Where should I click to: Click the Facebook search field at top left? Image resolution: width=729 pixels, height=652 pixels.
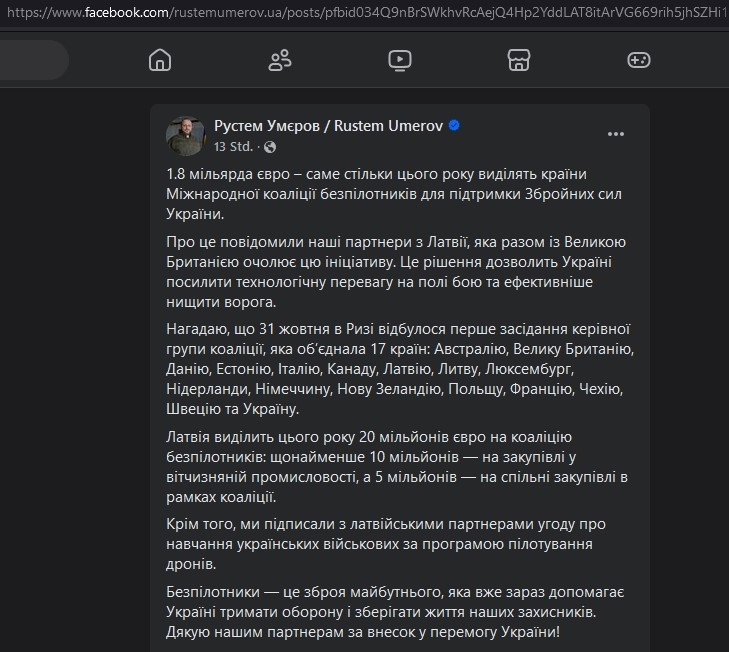(30, 60)
